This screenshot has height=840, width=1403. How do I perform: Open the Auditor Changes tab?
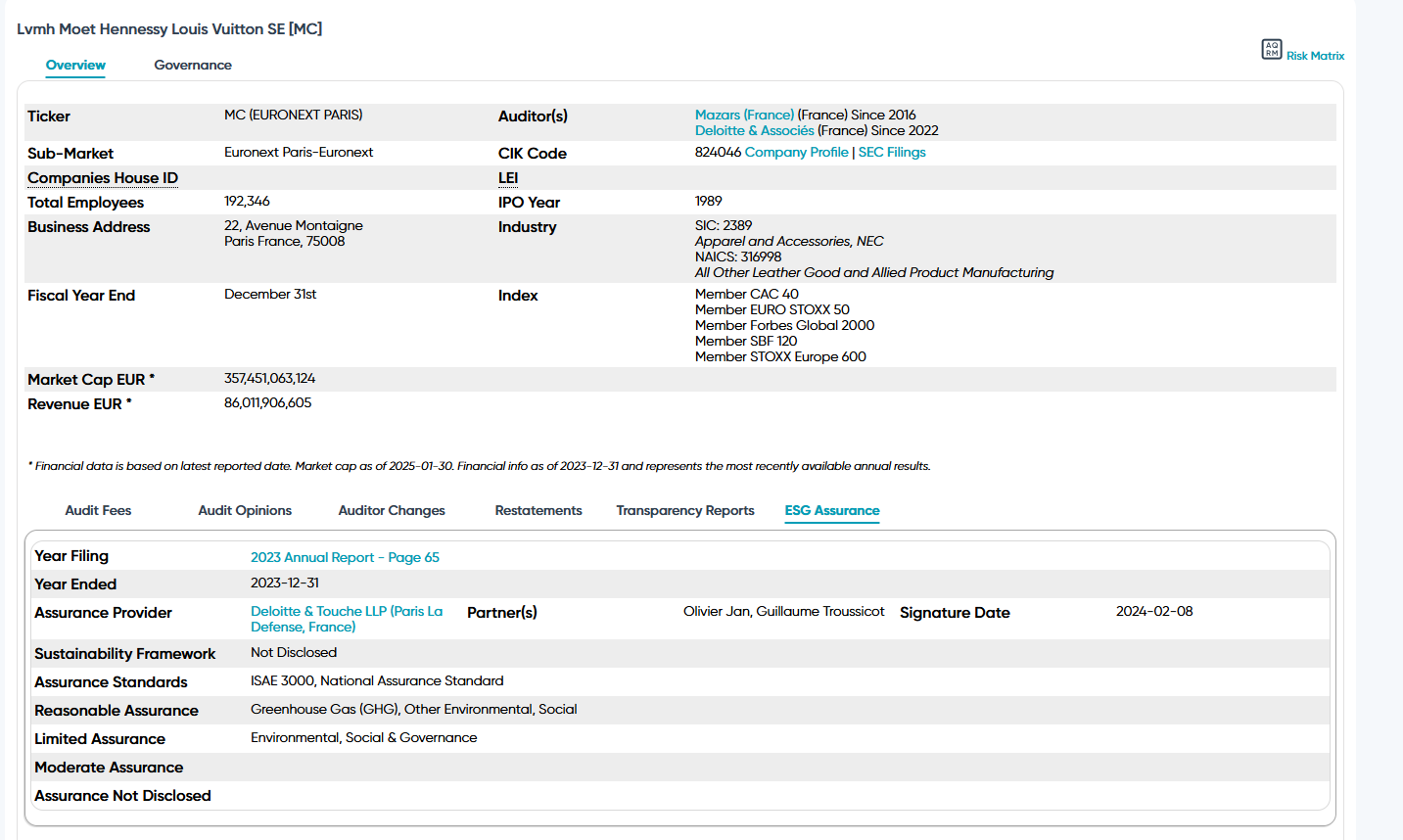pyautogui.click(x=392, y=510)
